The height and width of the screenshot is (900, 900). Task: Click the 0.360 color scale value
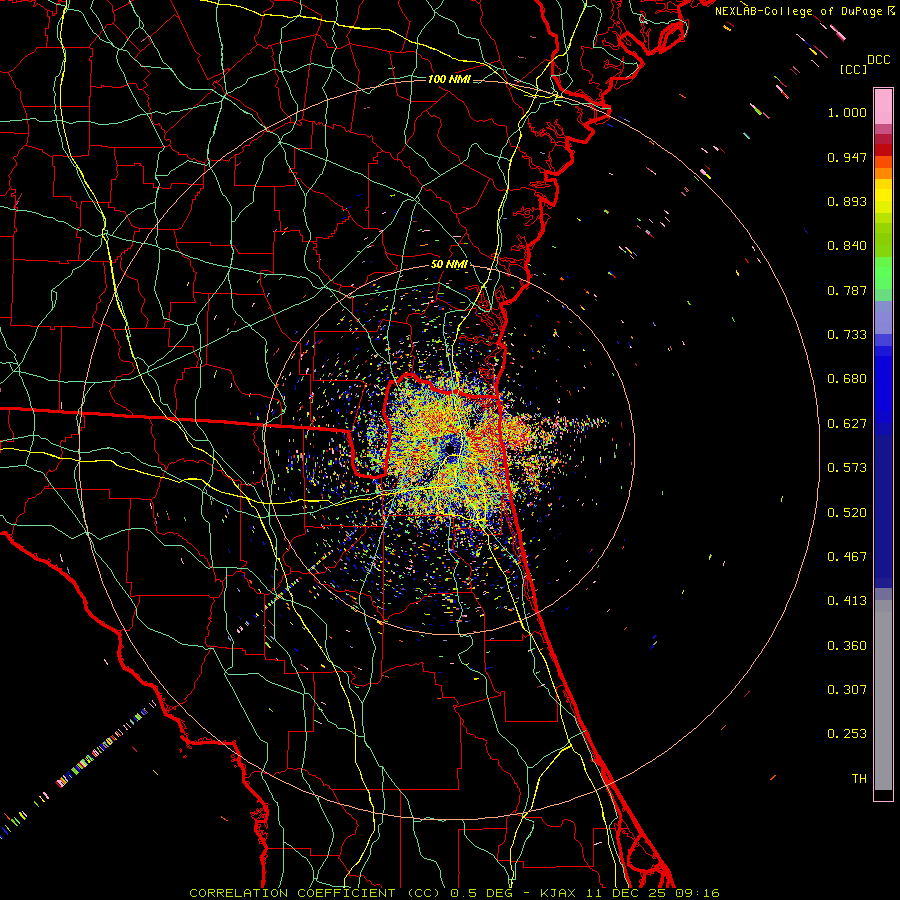847,646
